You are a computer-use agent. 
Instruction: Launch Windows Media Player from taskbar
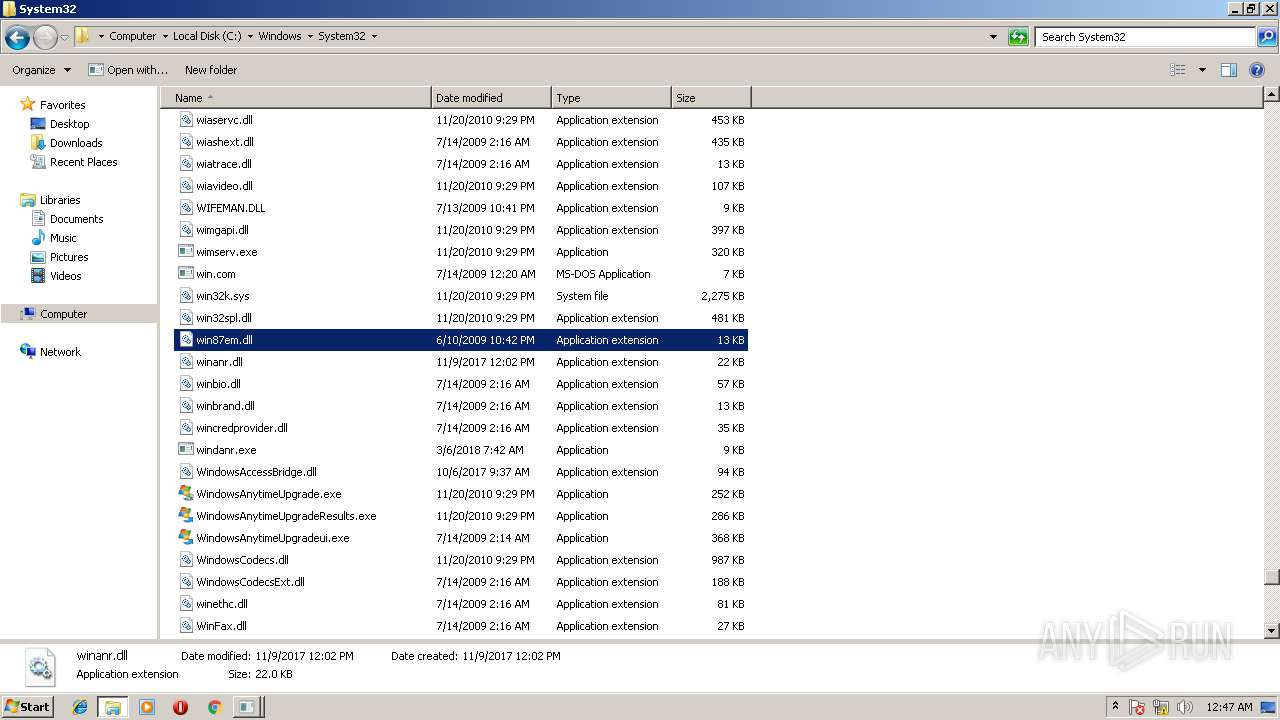tap(147, 707)
